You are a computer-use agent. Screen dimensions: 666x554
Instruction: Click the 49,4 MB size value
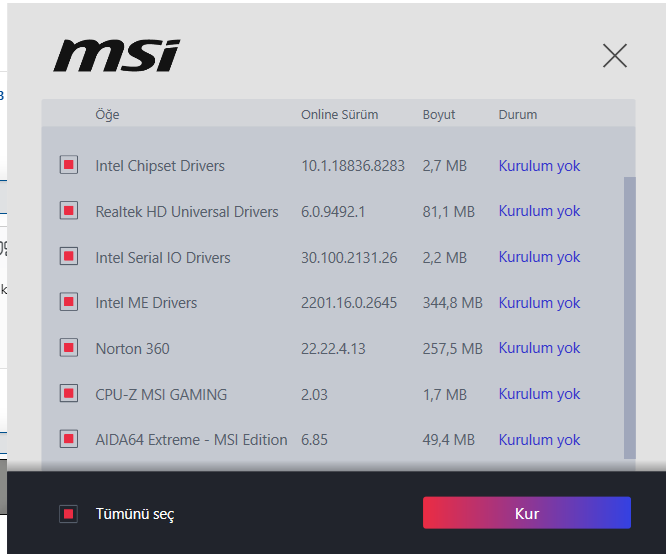pyautogui.click(x=449, y=440)
